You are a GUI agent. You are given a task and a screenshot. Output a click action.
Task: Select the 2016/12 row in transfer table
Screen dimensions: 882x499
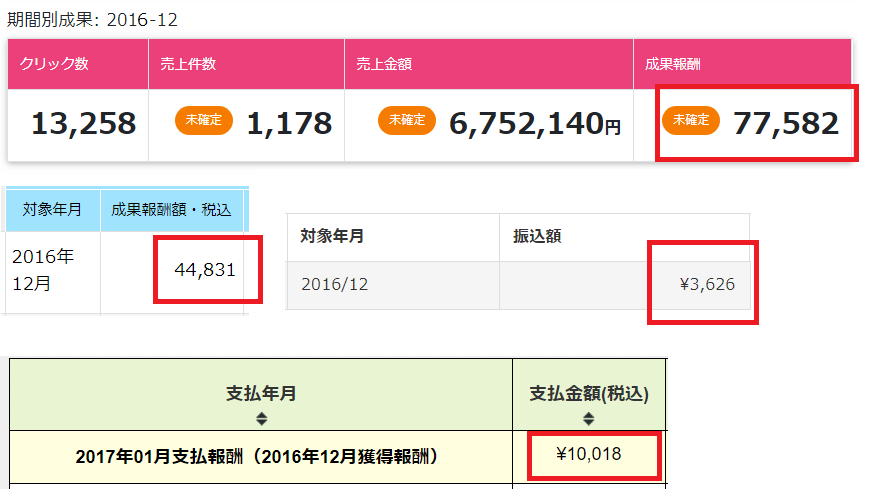392,285
